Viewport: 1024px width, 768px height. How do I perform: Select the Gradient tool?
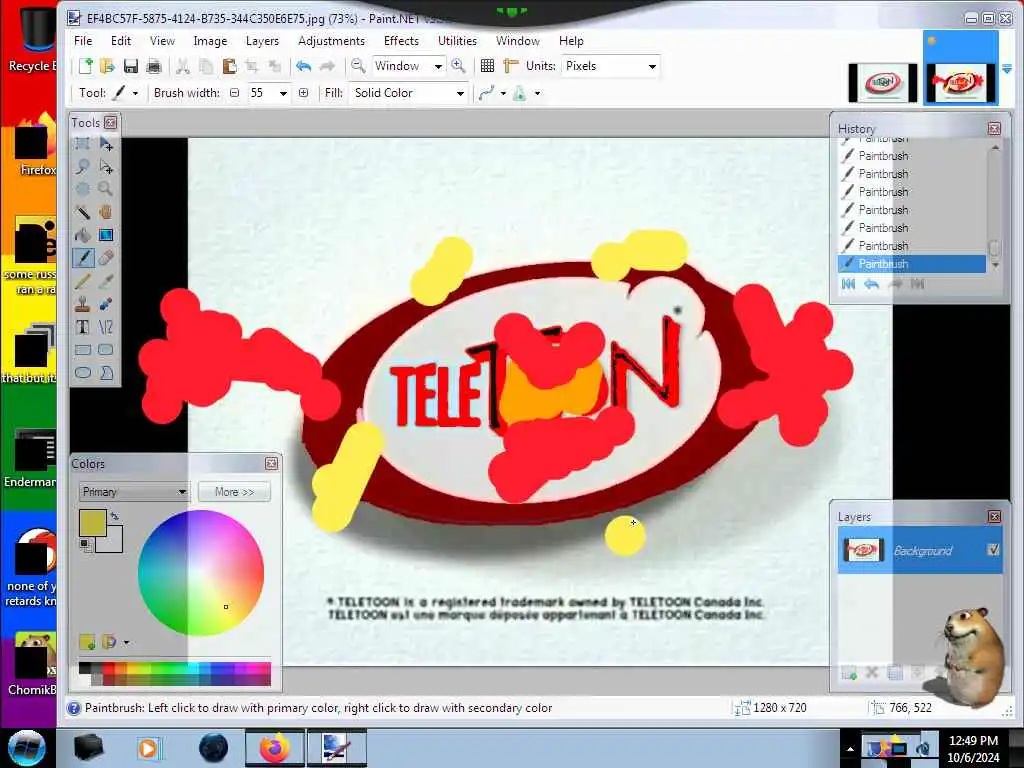[106, 235]
